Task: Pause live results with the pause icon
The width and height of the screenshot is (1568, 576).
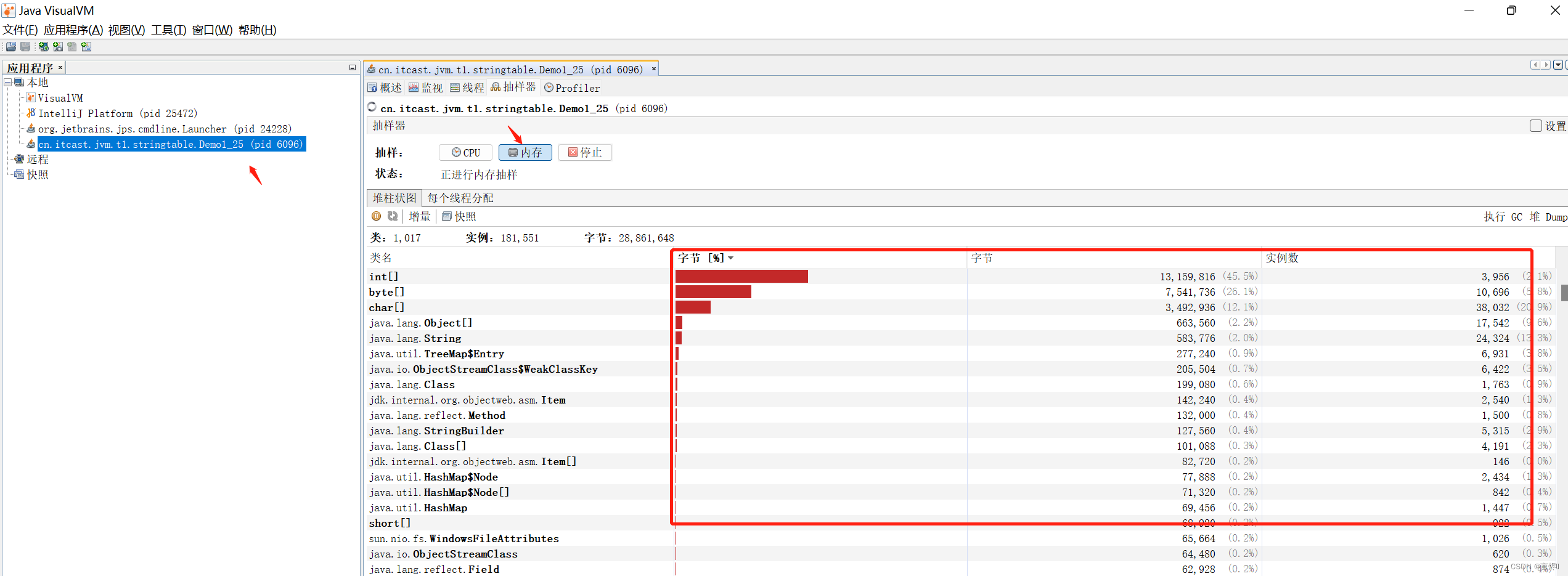Action: click(376, 216)
